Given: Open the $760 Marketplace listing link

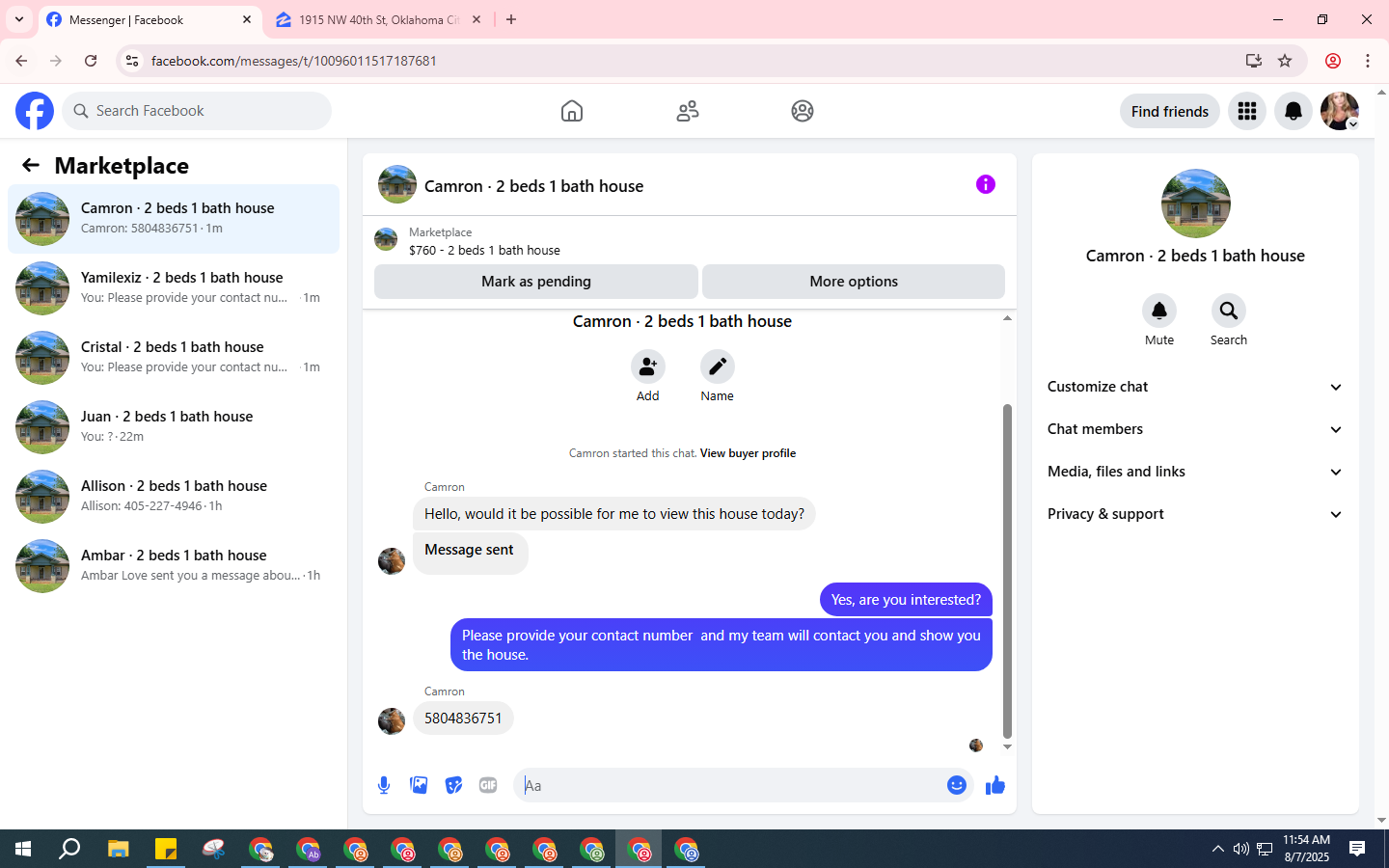Looking at the screenshot, I should click(484, 250).
